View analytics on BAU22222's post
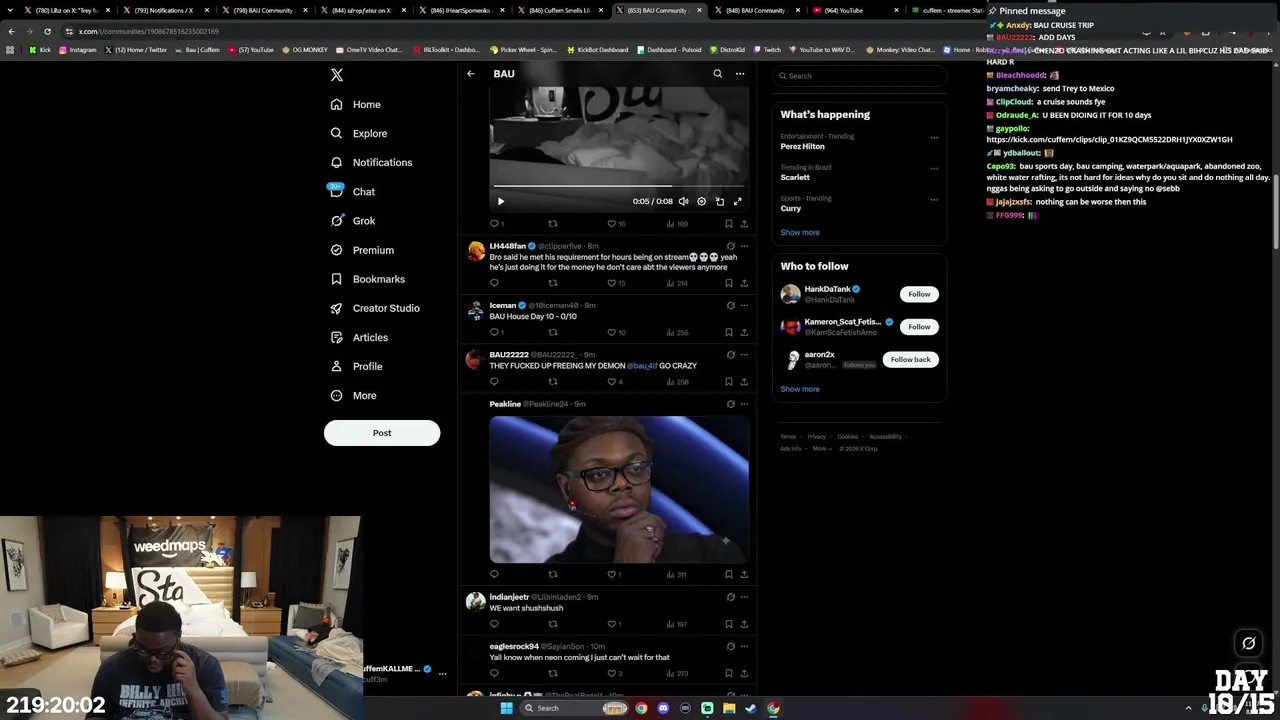 (x=678, y=381)
